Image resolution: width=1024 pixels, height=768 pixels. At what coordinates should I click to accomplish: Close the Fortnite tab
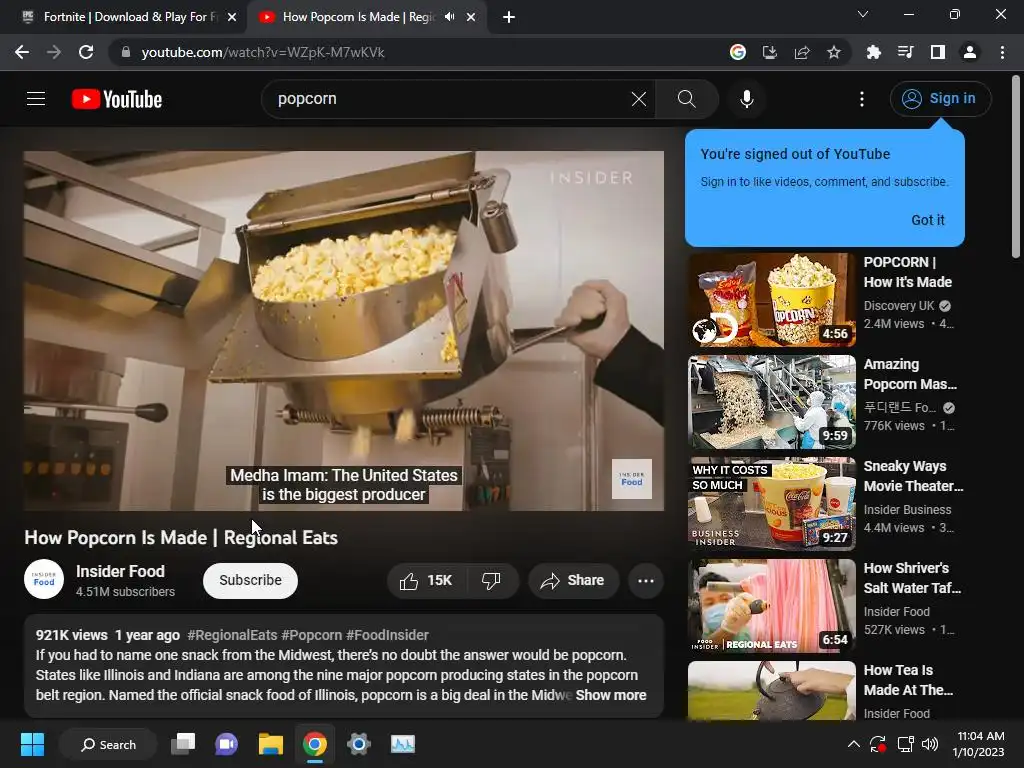232,17
